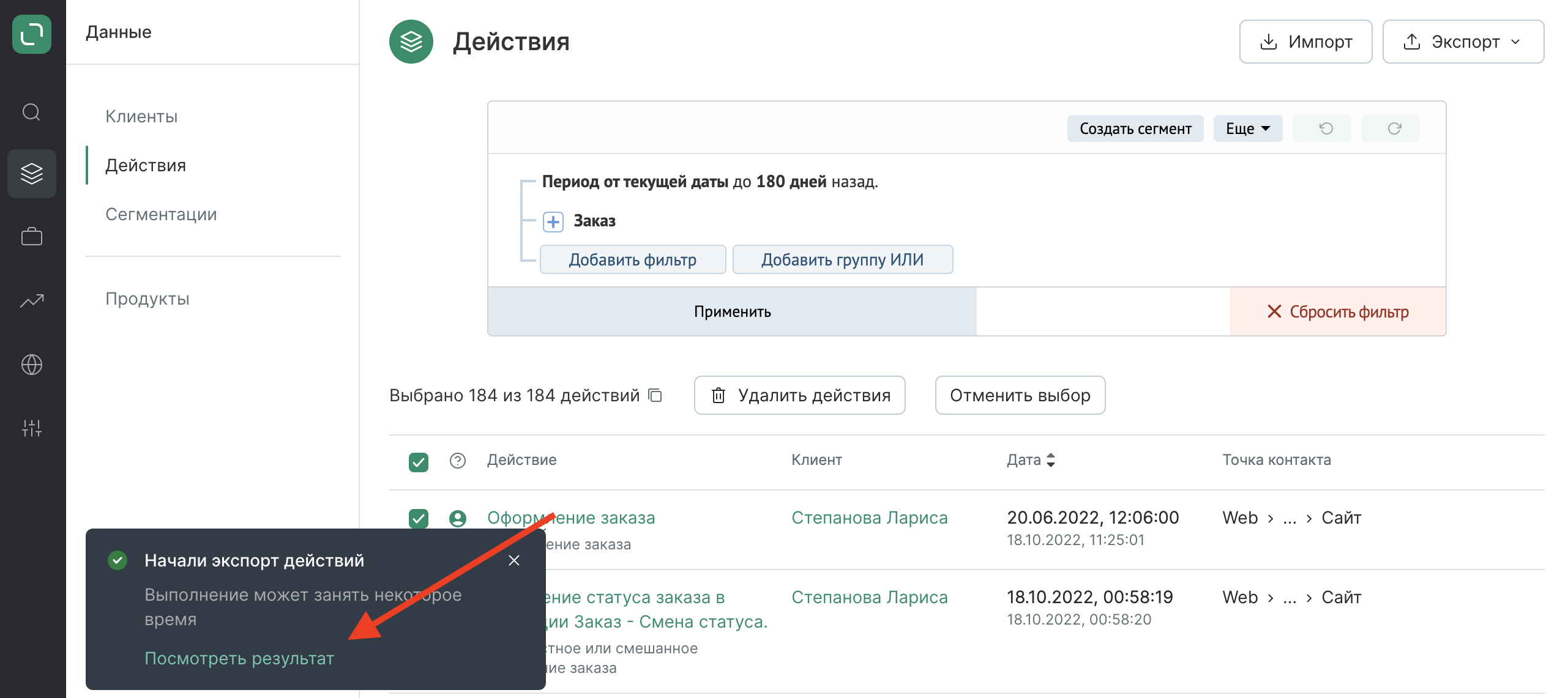
Task: Open Продукты in the data menu
Action: click(147, 299)
